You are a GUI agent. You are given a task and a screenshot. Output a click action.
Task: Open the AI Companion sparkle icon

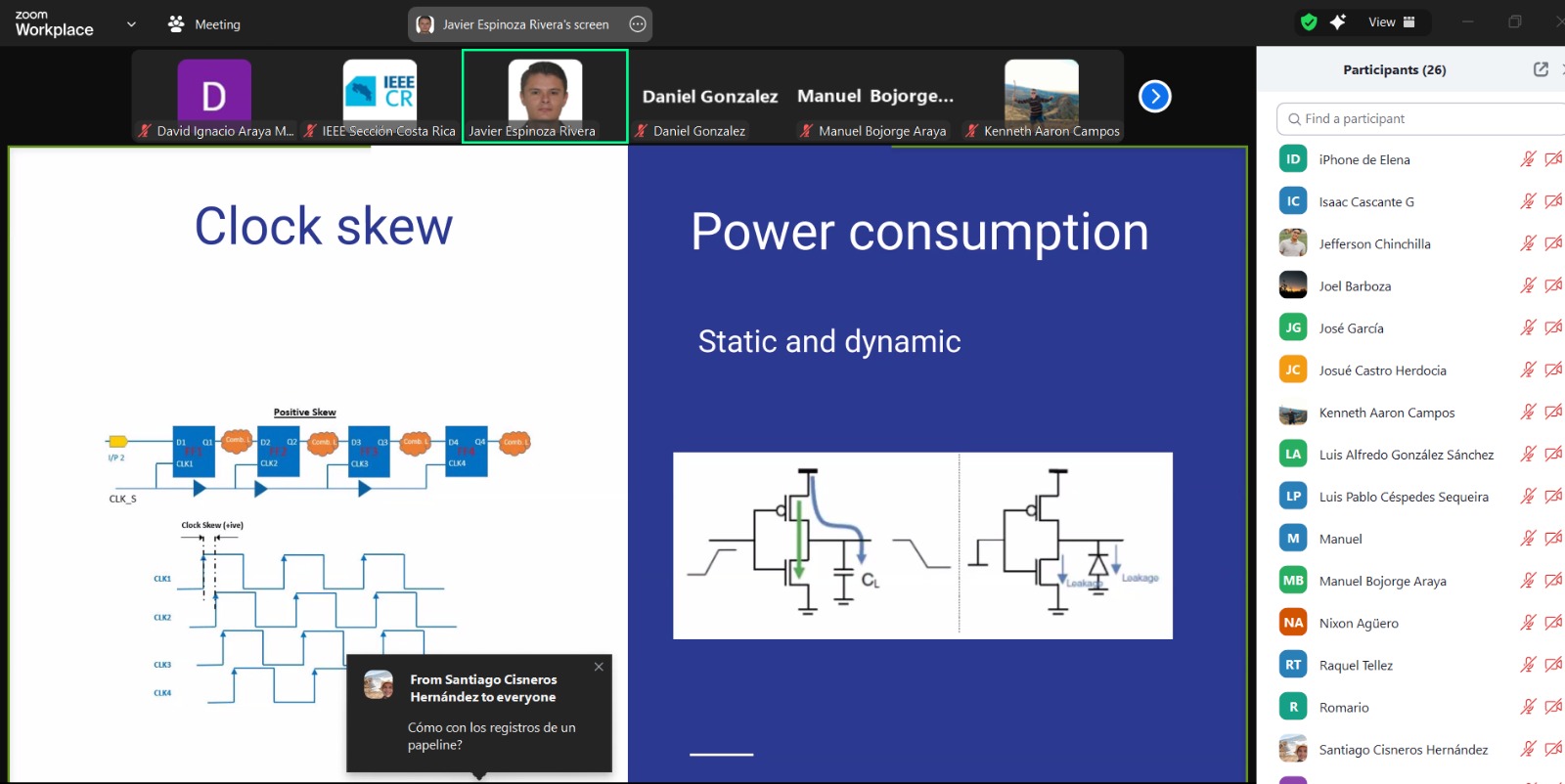pyautogui.click(x=1338, y=22)
